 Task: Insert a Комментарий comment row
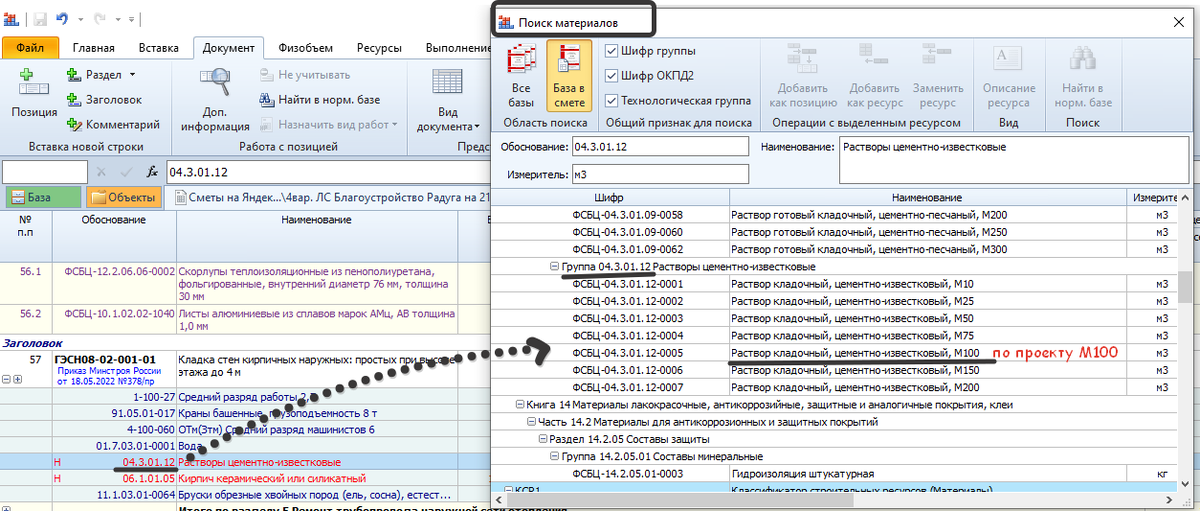(x=113, y=124)
